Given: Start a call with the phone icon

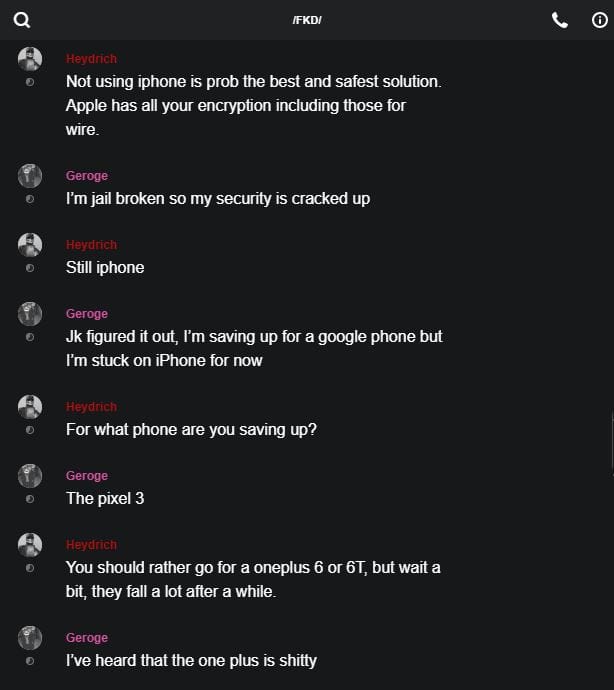Looking at the screenshot, I should (559, 20).
